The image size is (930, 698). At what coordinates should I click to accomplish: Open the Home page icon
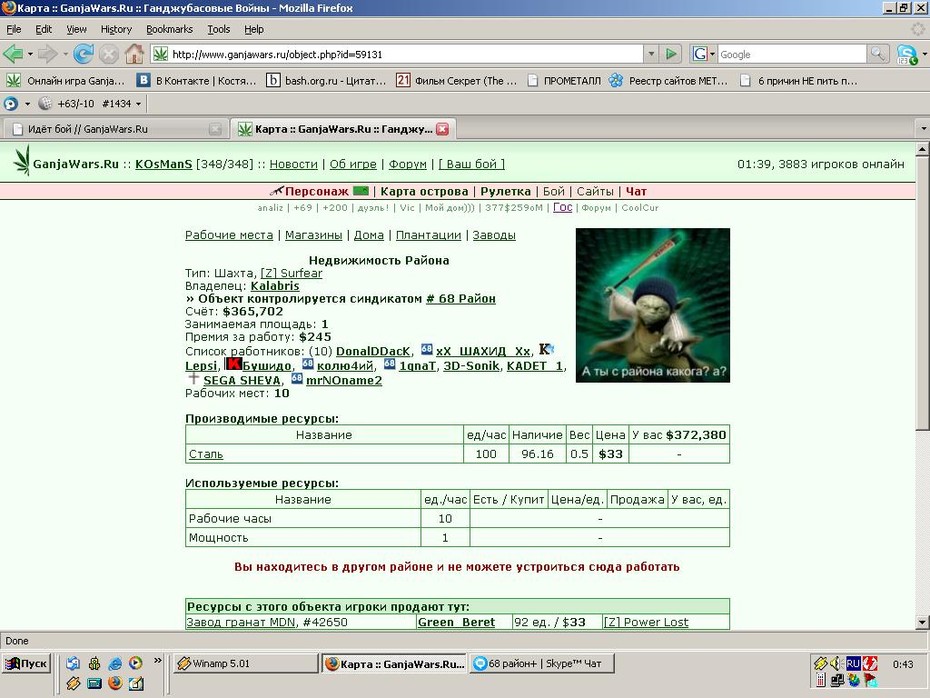point(134,54)
